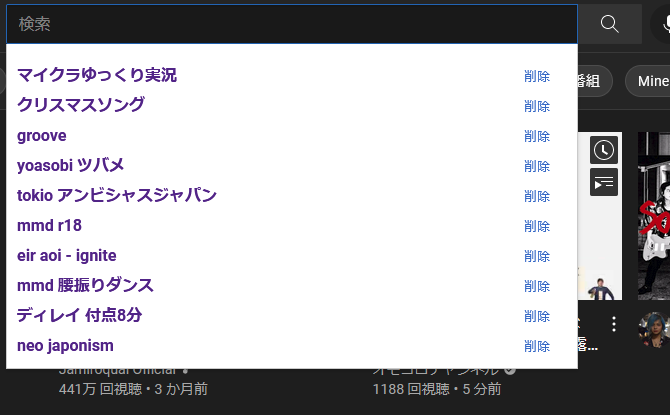Select the 番組 category chip

pos(595,81)
